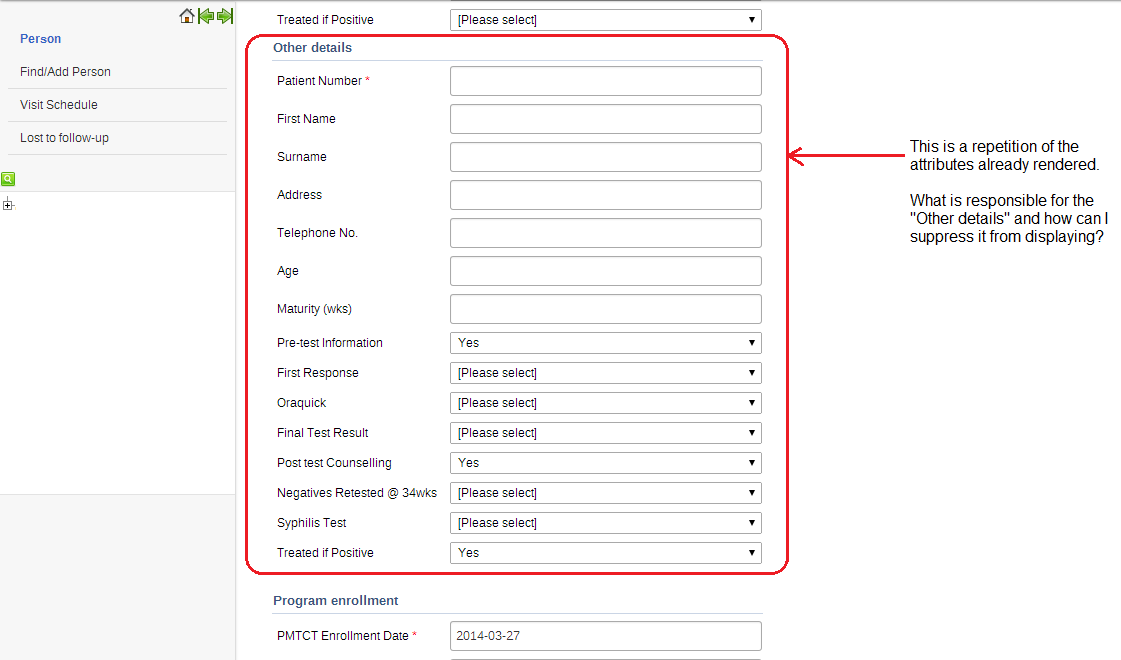Click the home icon in sidebar
Image resolution: width=1121 pixels, height=660 pixels.
click(186, 16)
